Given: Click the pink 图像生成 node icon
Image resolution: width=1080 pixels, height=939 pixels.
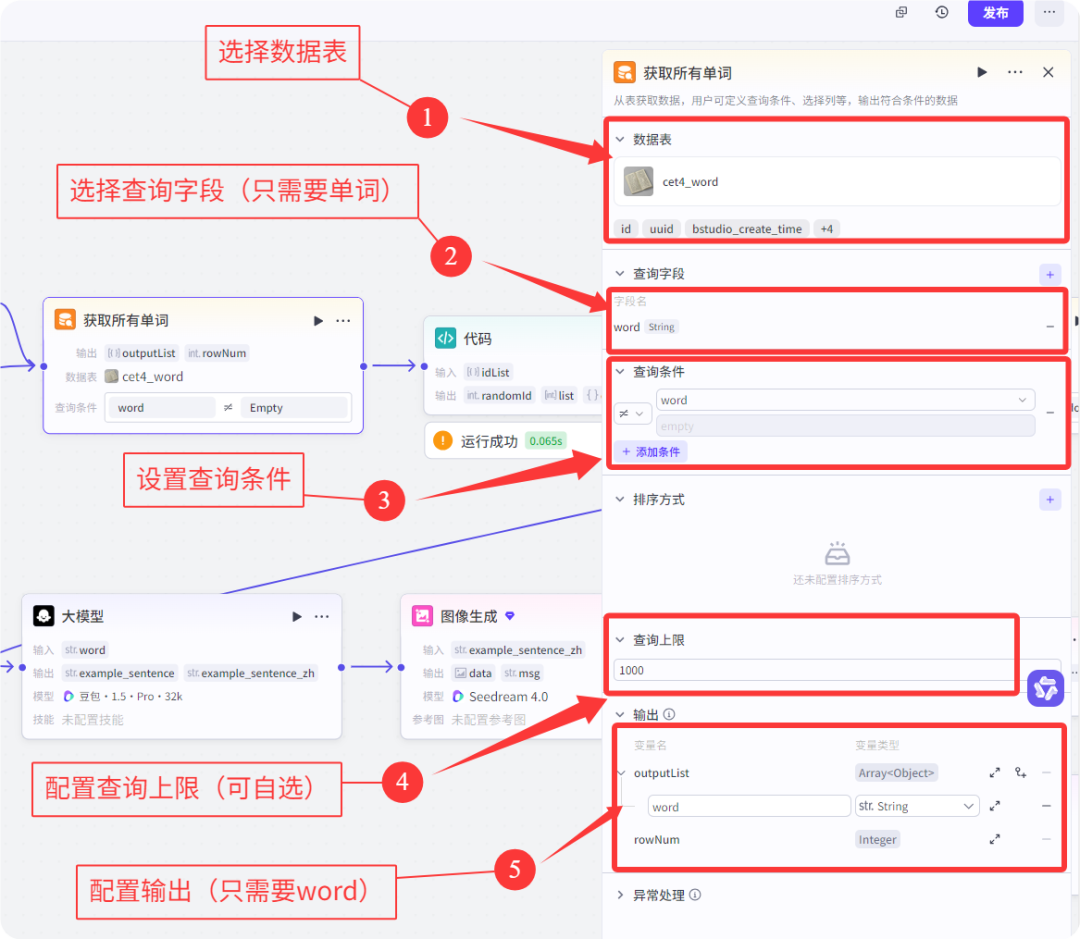Looking at the screenshot, I should coord(426,616).
